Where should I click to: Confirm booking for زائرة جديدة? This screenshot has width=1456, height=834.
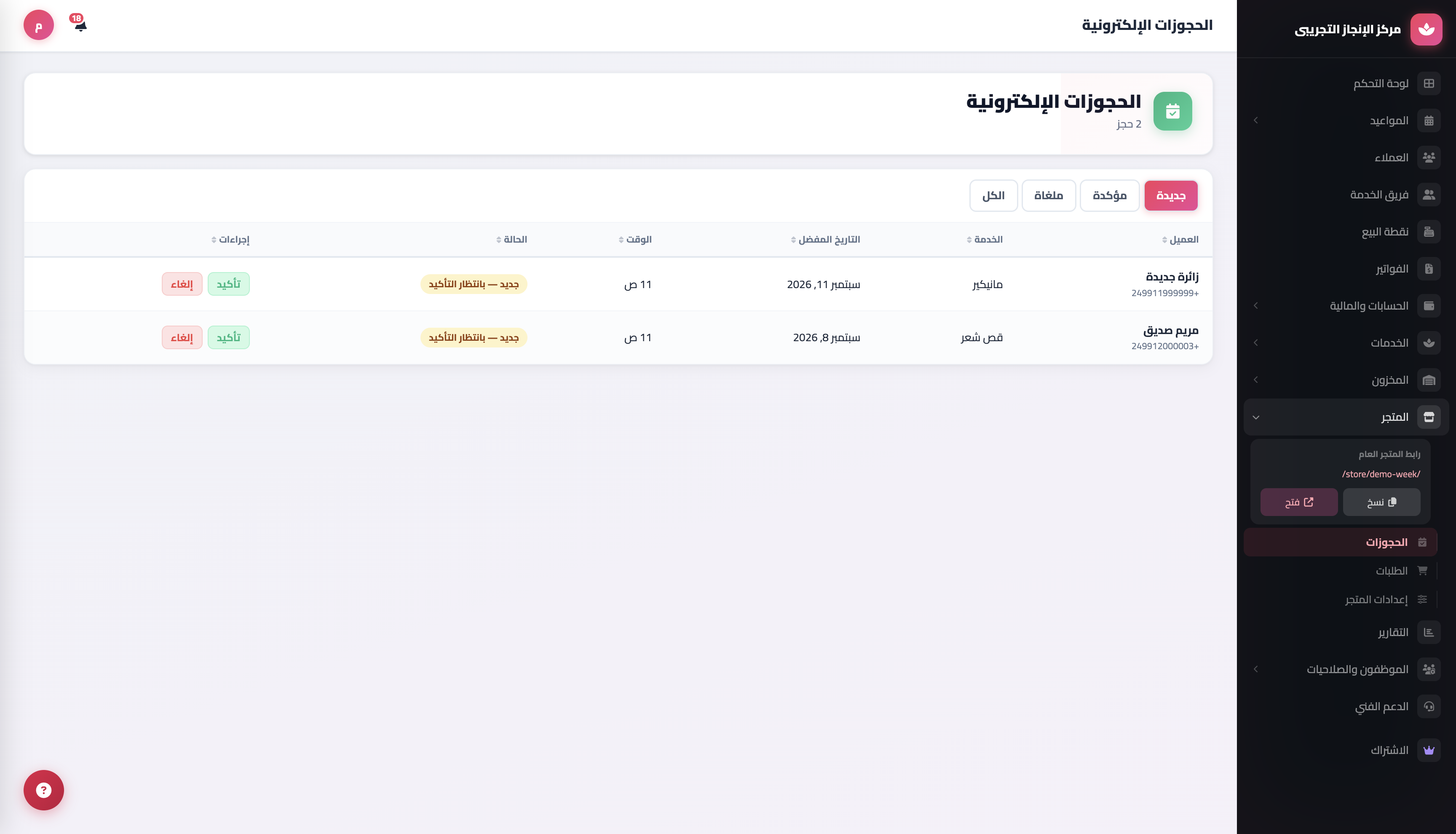point(228,284)
